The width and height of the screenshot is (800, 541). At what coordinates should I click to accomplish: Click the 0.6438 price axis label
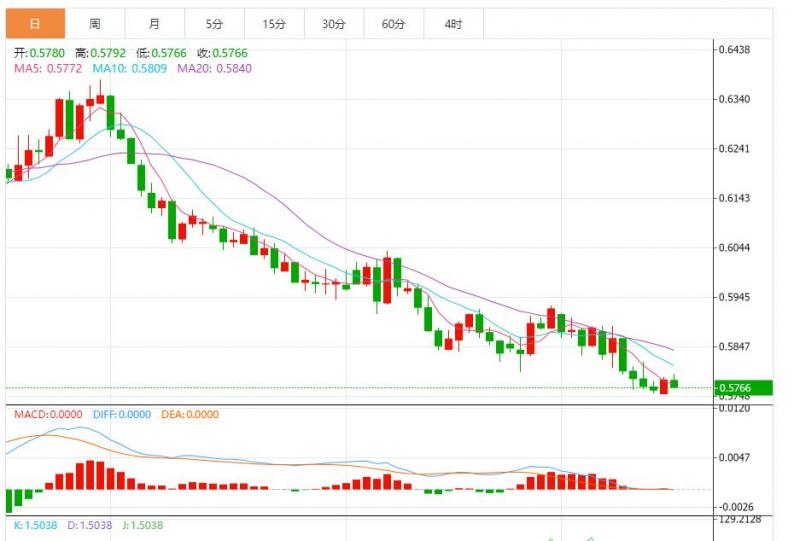(734, 50)
